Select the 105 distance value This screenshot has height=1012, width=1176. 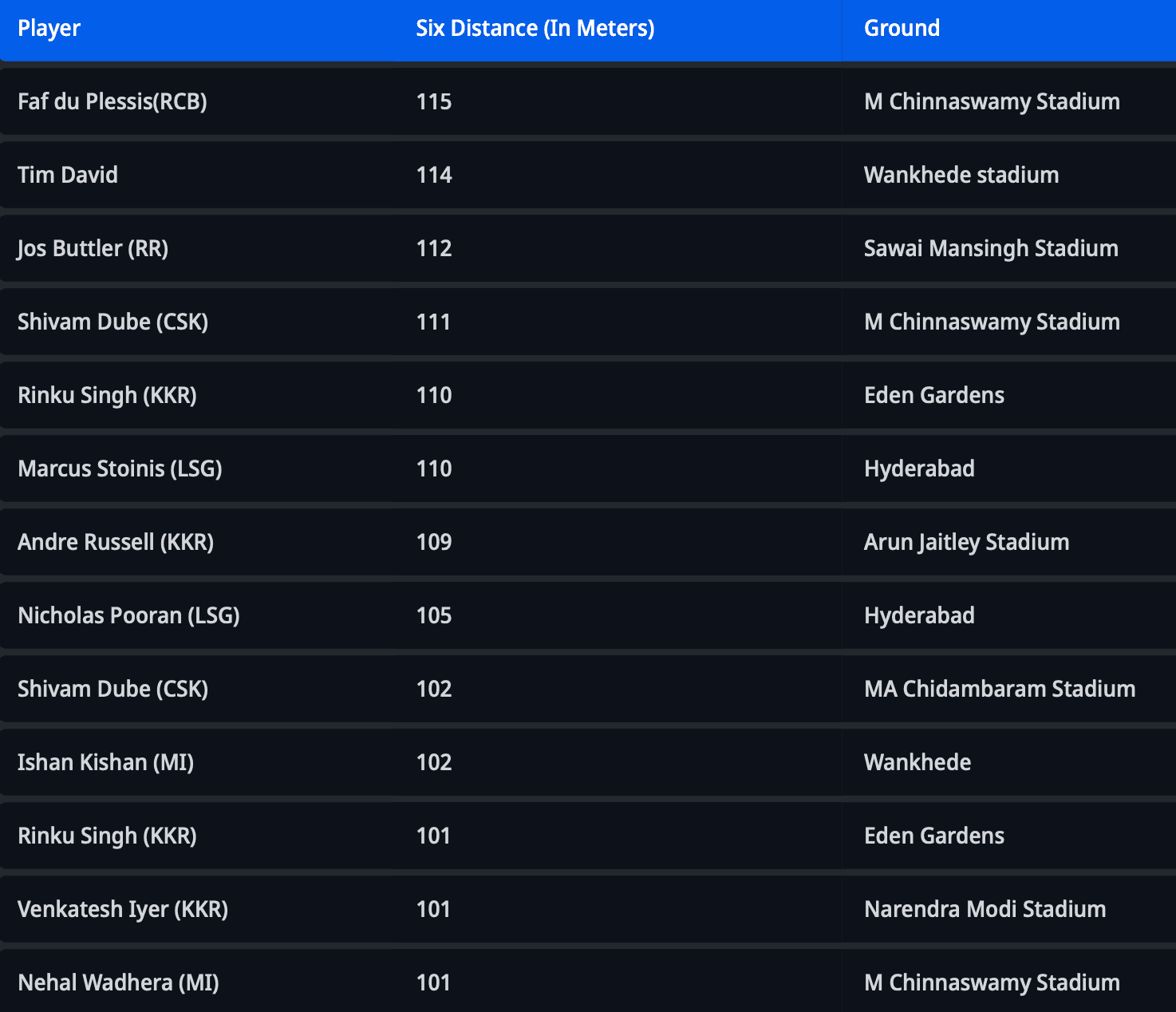pos(434,616)
